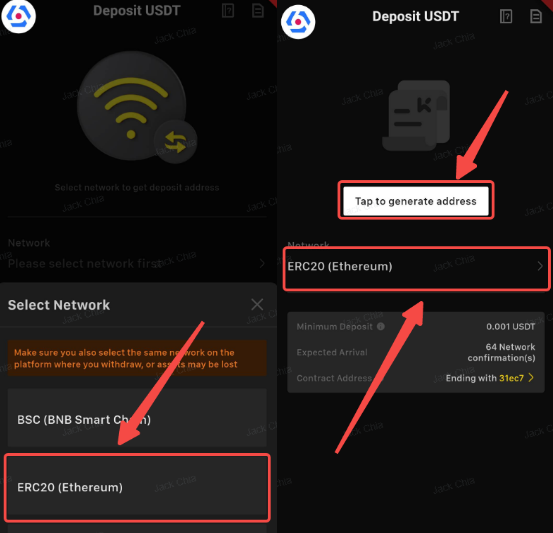This screenshot has width=553, height=533.
Task: Open deposit history icon on left header
Action: pos(258,11)
